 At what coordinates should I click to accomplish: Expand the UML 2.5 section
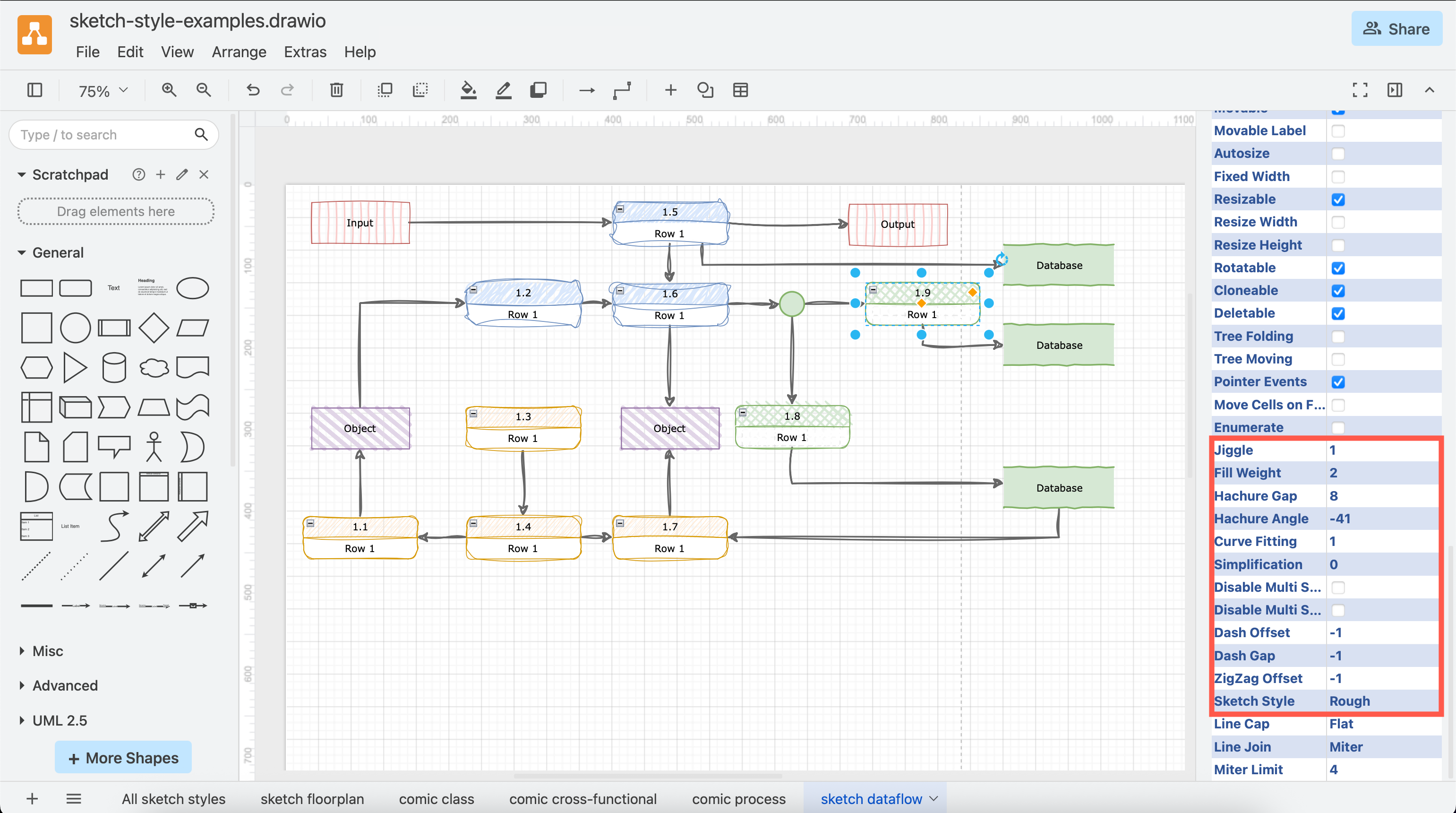pyautogui.click(x=59, y=720)
